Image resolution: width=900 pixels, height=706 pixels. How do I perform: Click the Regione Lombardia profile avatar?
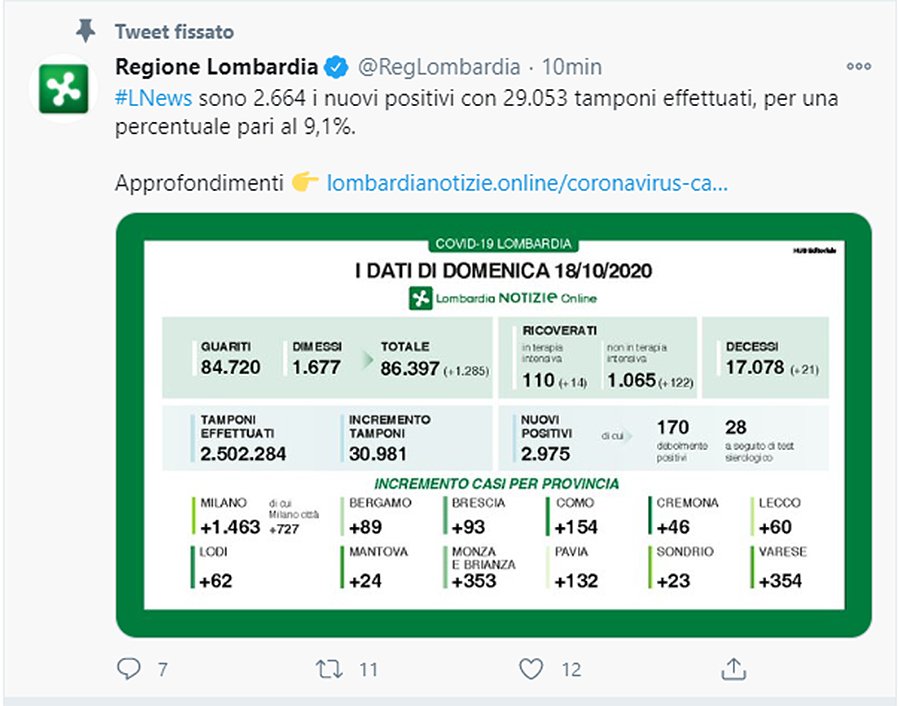click(x=64, y=89)
